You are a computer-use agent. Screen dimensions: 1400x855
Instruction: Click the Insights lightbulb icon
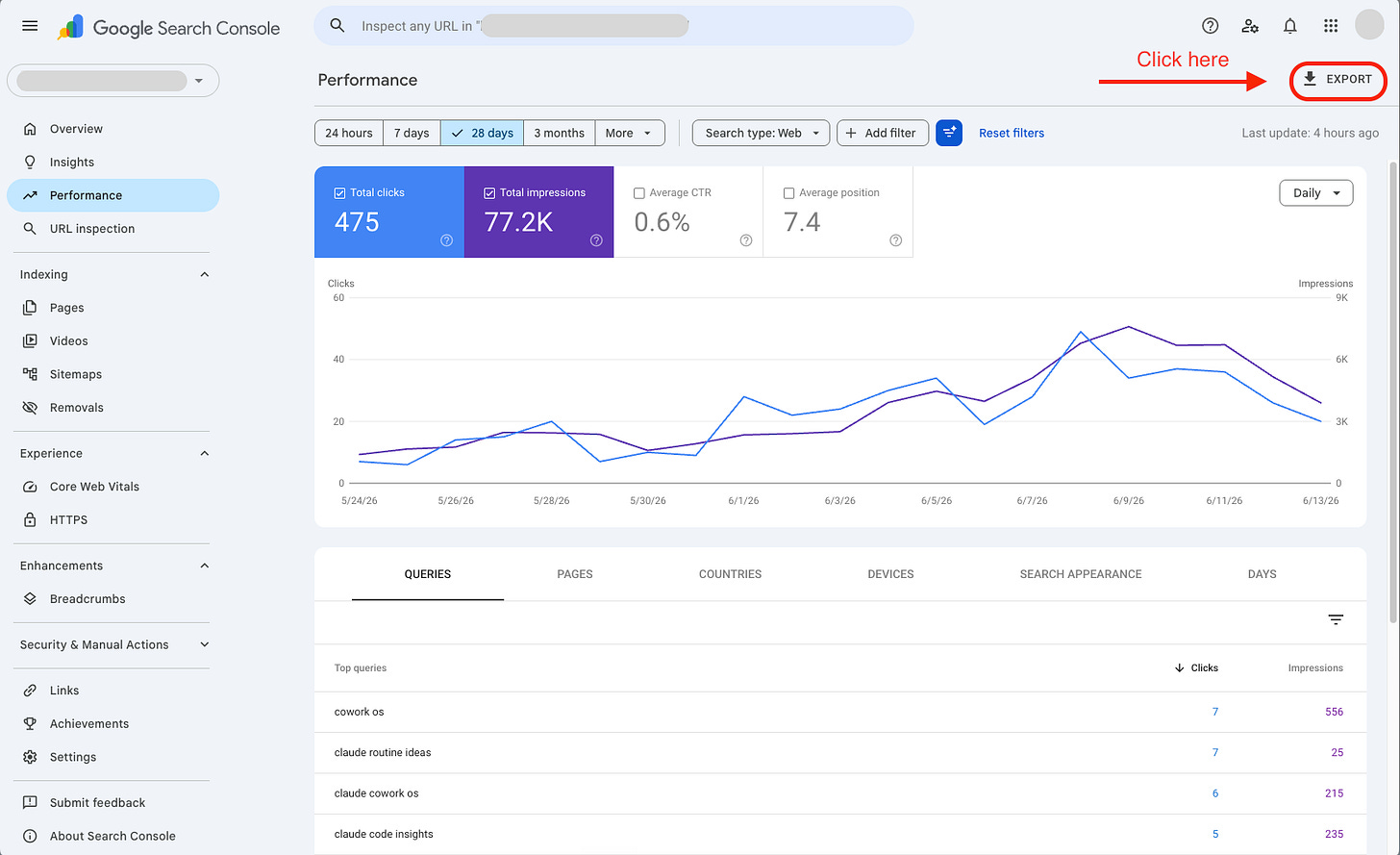(x=30, y=162)
